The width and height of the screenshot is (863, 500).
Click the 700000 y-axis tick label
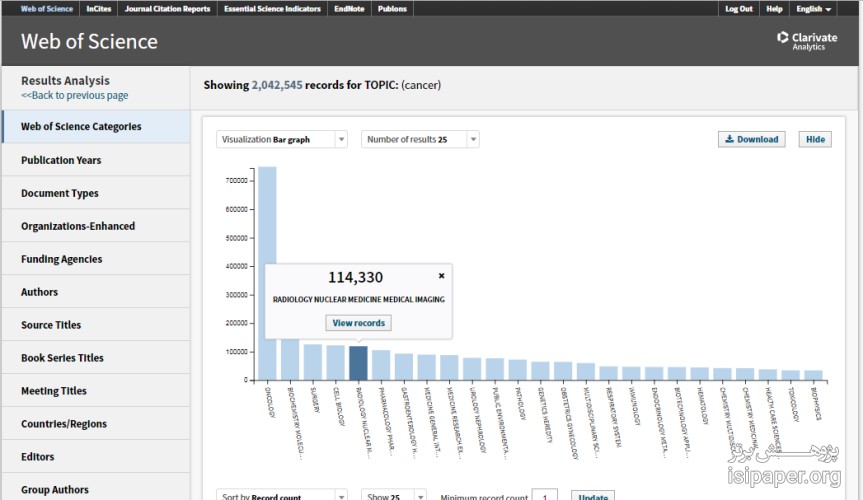point(237,181)
